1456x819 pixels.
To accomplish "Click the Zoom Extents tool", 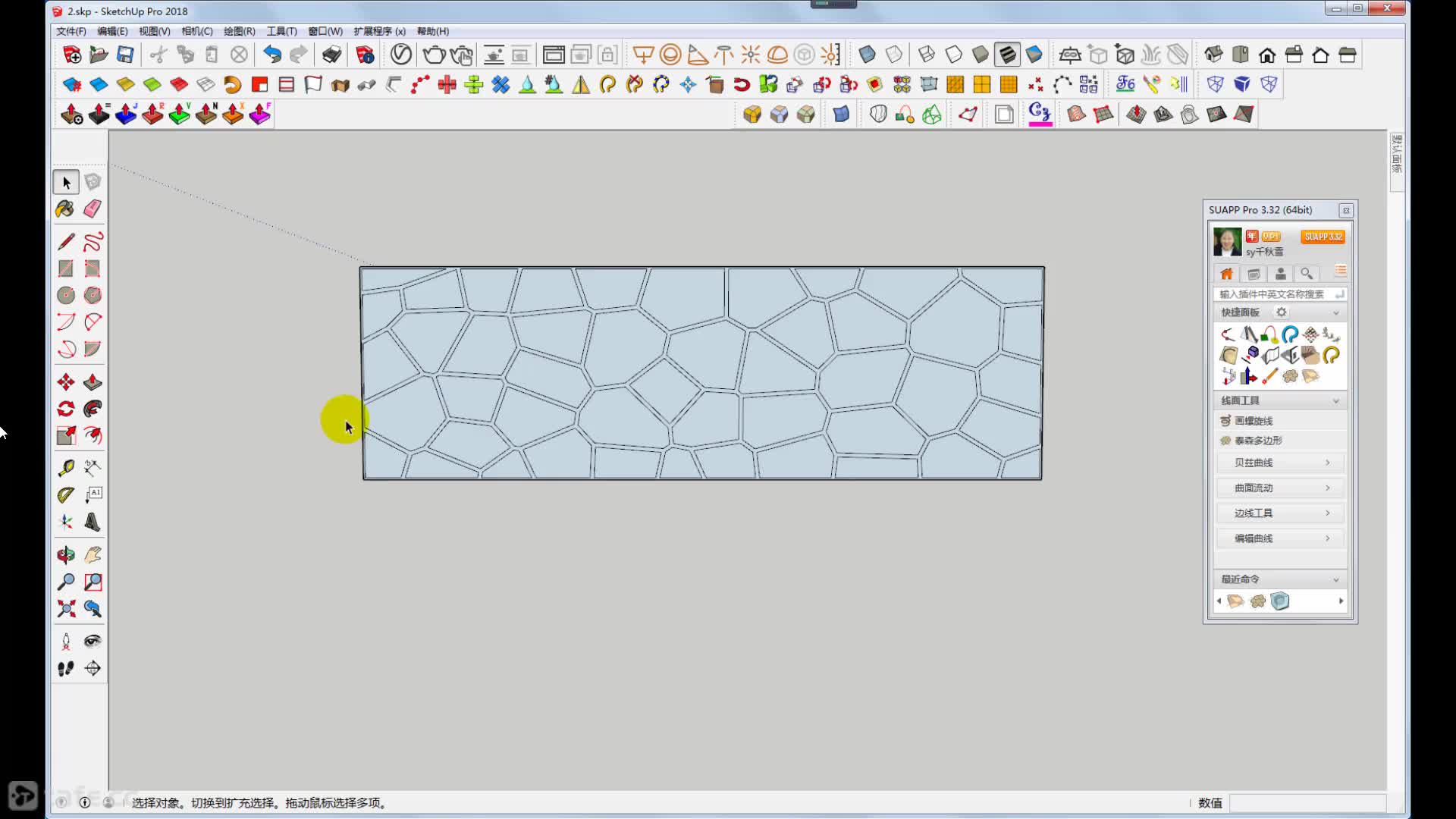I will click(x=66, y=608).
